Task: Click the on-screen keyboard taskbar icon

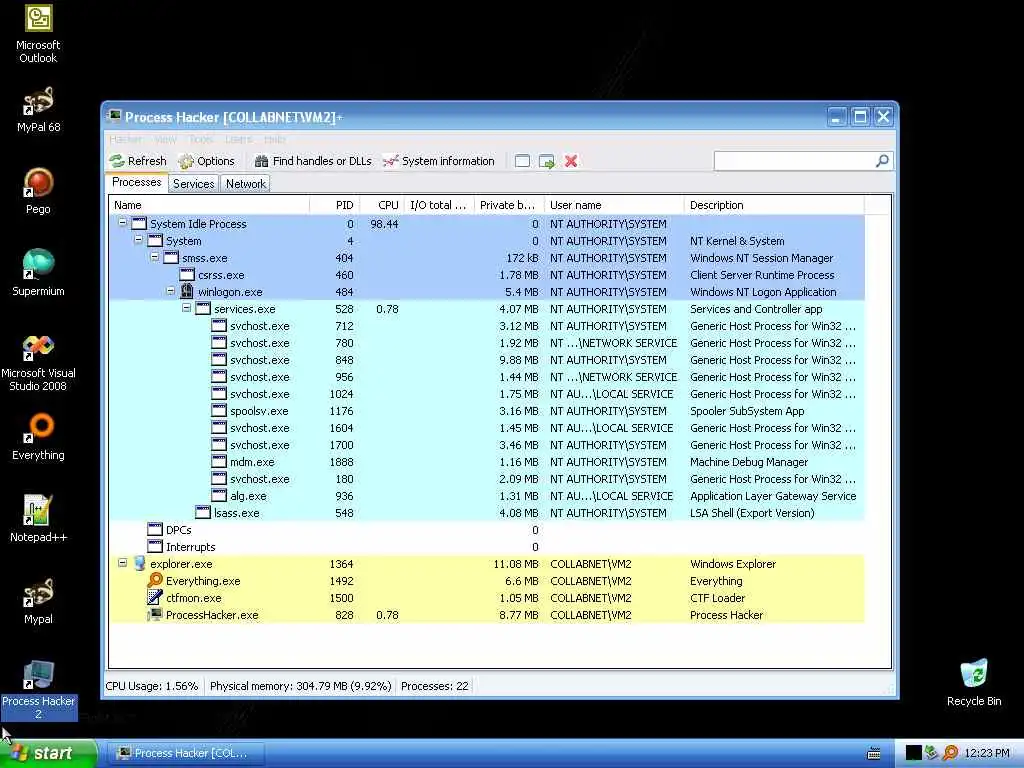Action: (874, 754)
